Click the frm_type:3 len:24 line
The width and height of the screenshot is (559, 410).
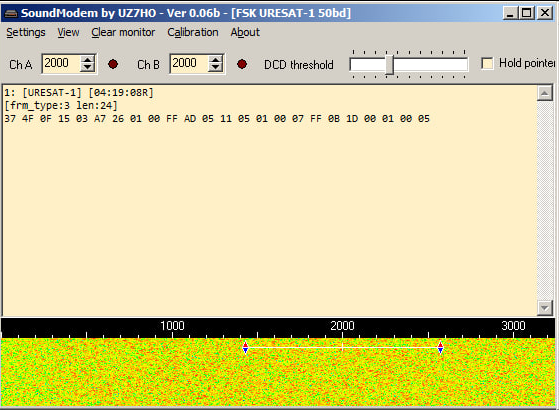61,106
